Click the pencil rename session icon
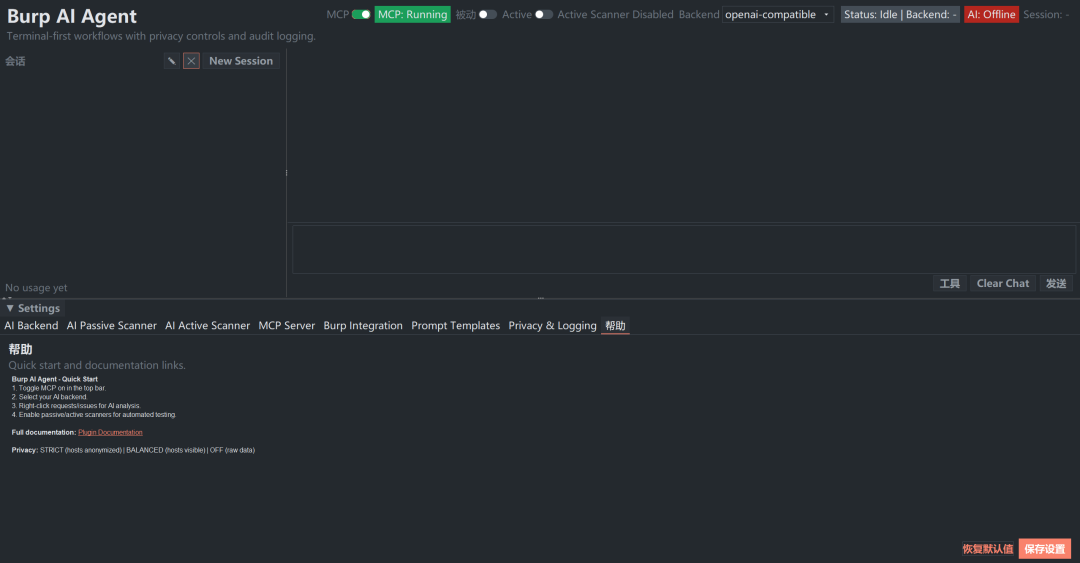 coord(172,61)
